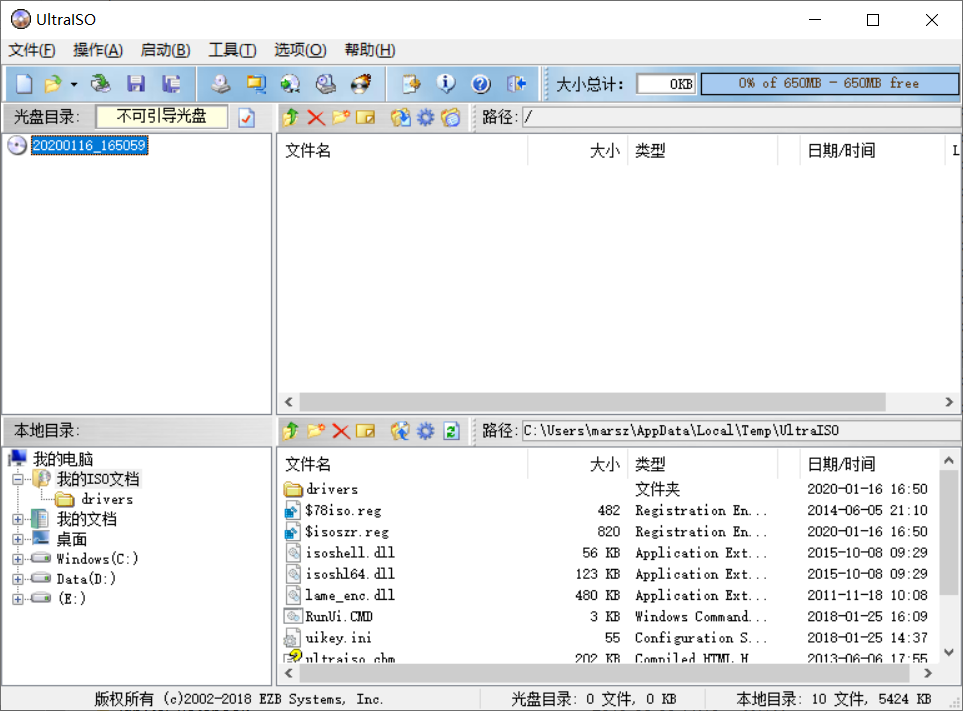Click the Up folder icon in disc pane toolbar
The image size is (963, 711).
click(290, 117)
